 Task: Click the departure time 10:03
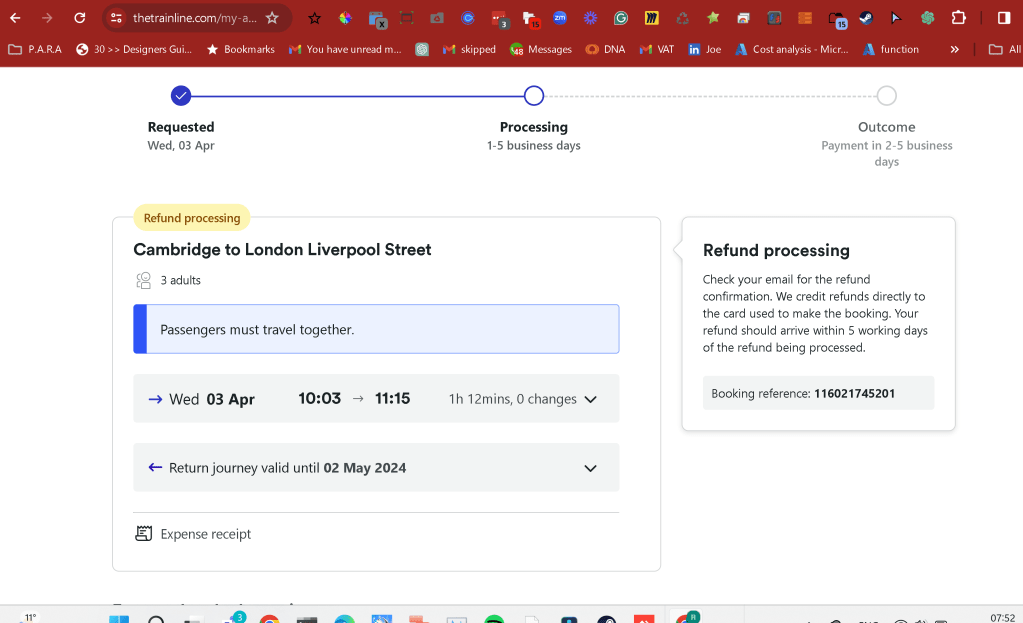point(320,399)
